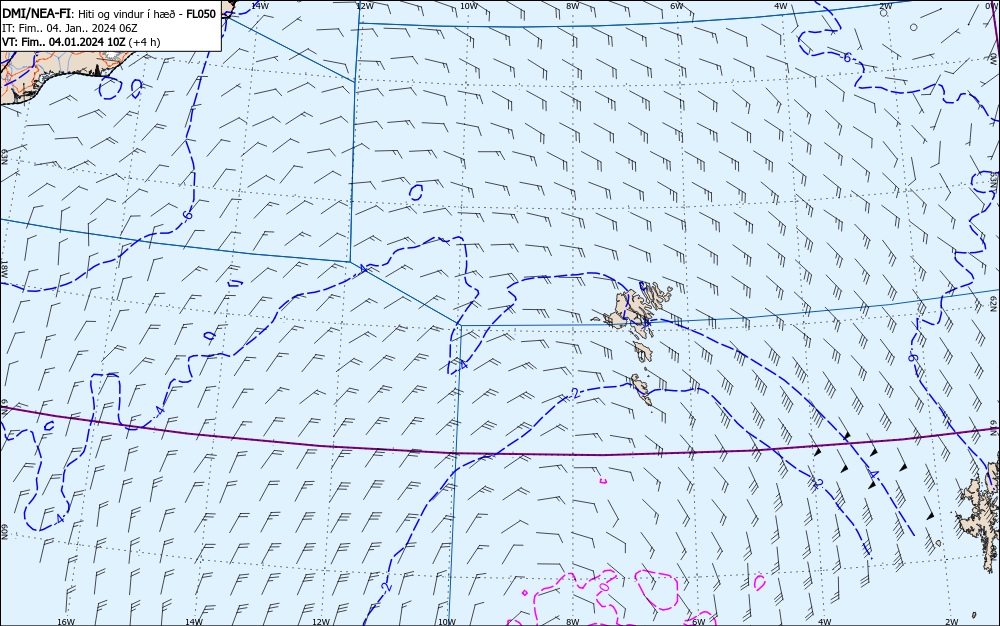Image resolution: width=1000 pixels, height=626 pixels.
Task: Click the valid time '04.01.2024 10Z' text
Action: pyautogui.click(x=87, y=42)
